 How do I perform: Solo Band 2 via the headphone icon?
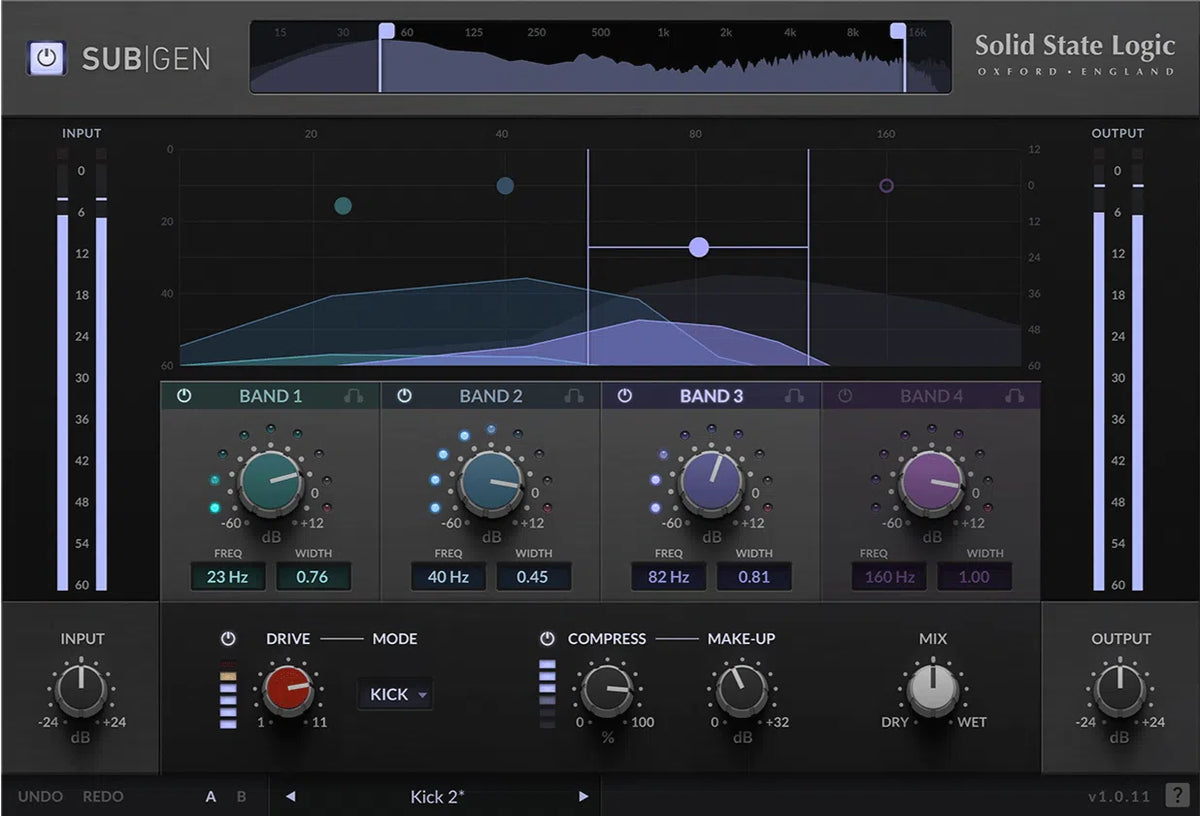pos(575,396)
